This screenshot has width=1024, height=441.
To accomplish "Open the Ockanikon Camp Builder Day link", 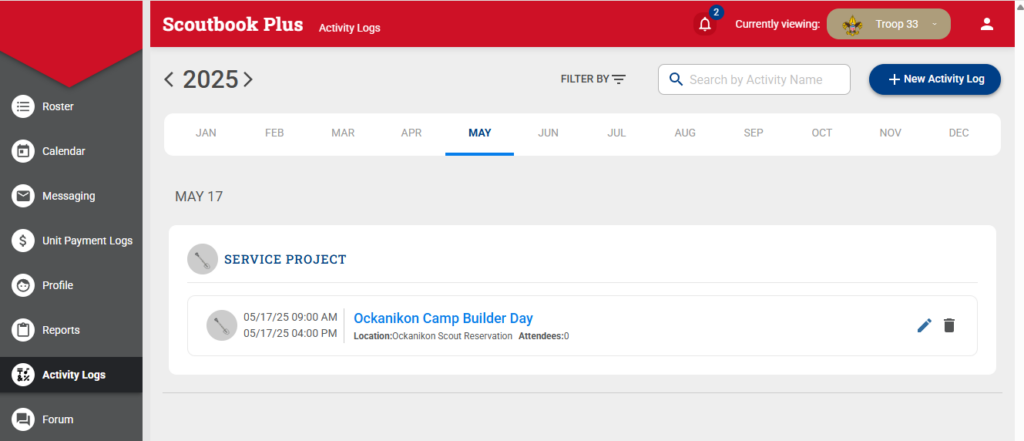I will coord(443,318).
